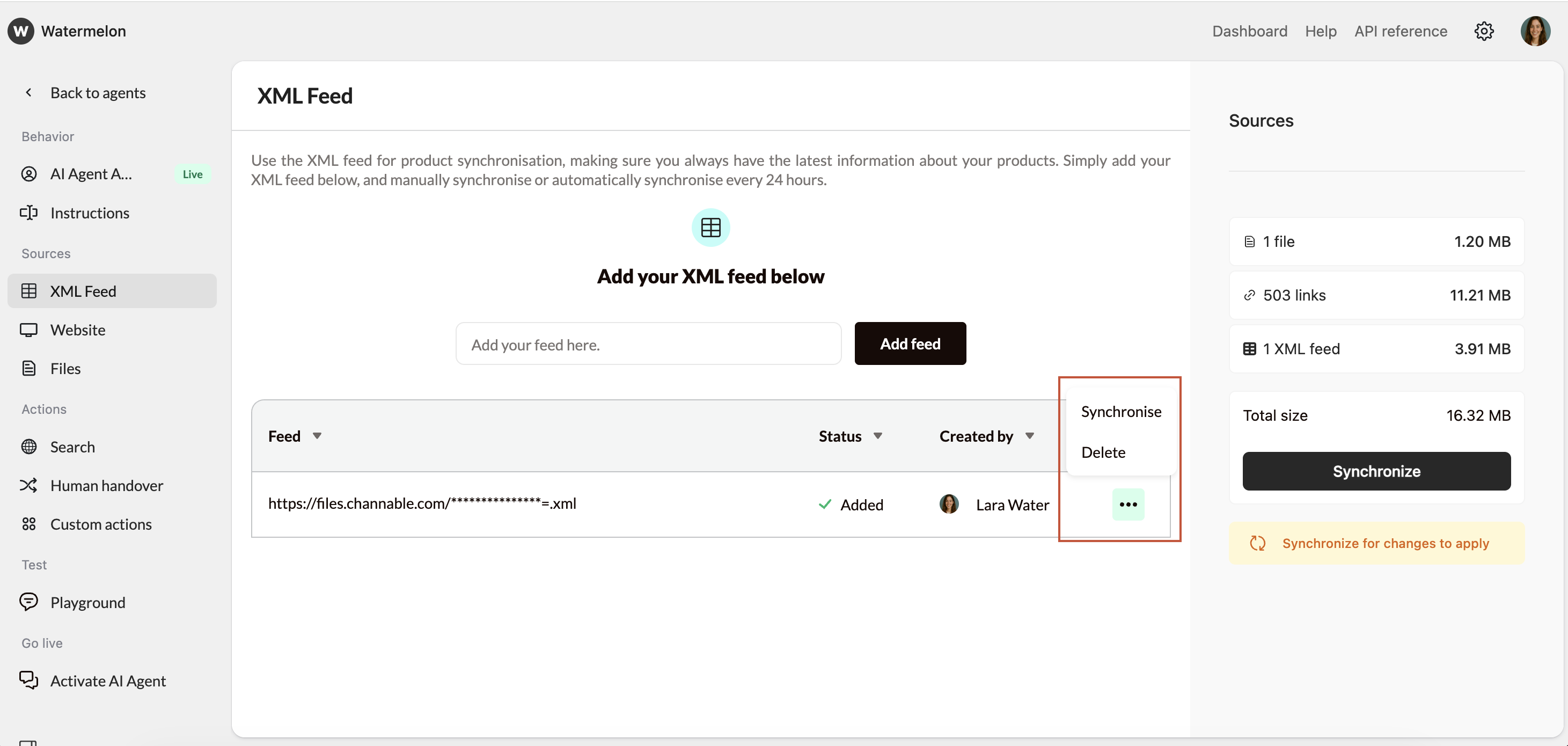
Task: Open the Status column sort dropdown
Action: click(878, 435)
